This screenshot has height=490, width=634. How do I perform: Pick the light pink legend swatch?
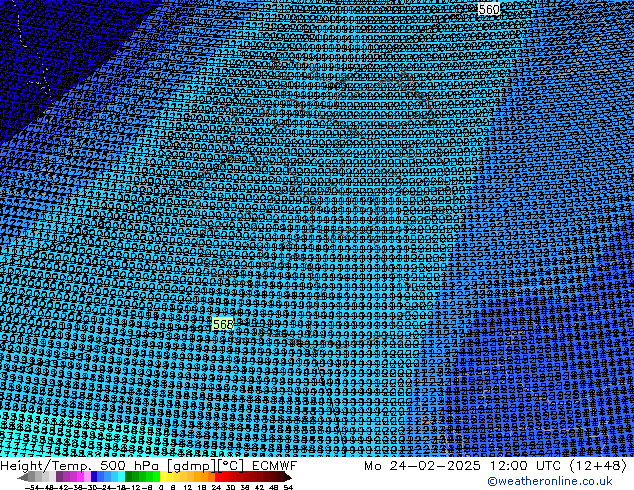point(87,477)
